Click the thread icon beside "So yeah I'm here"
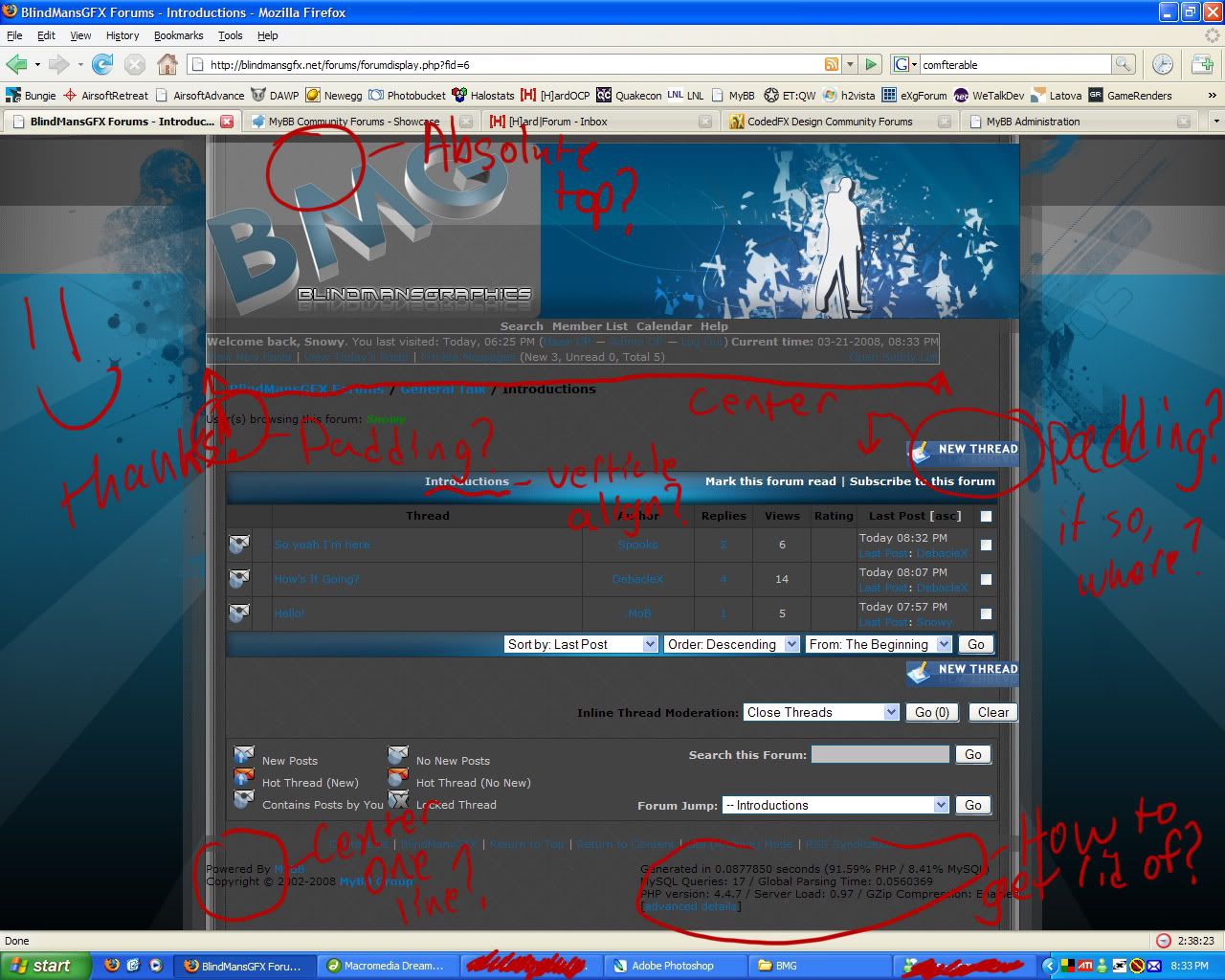Screen dimensions: 1225x980 tap(239, 545)
